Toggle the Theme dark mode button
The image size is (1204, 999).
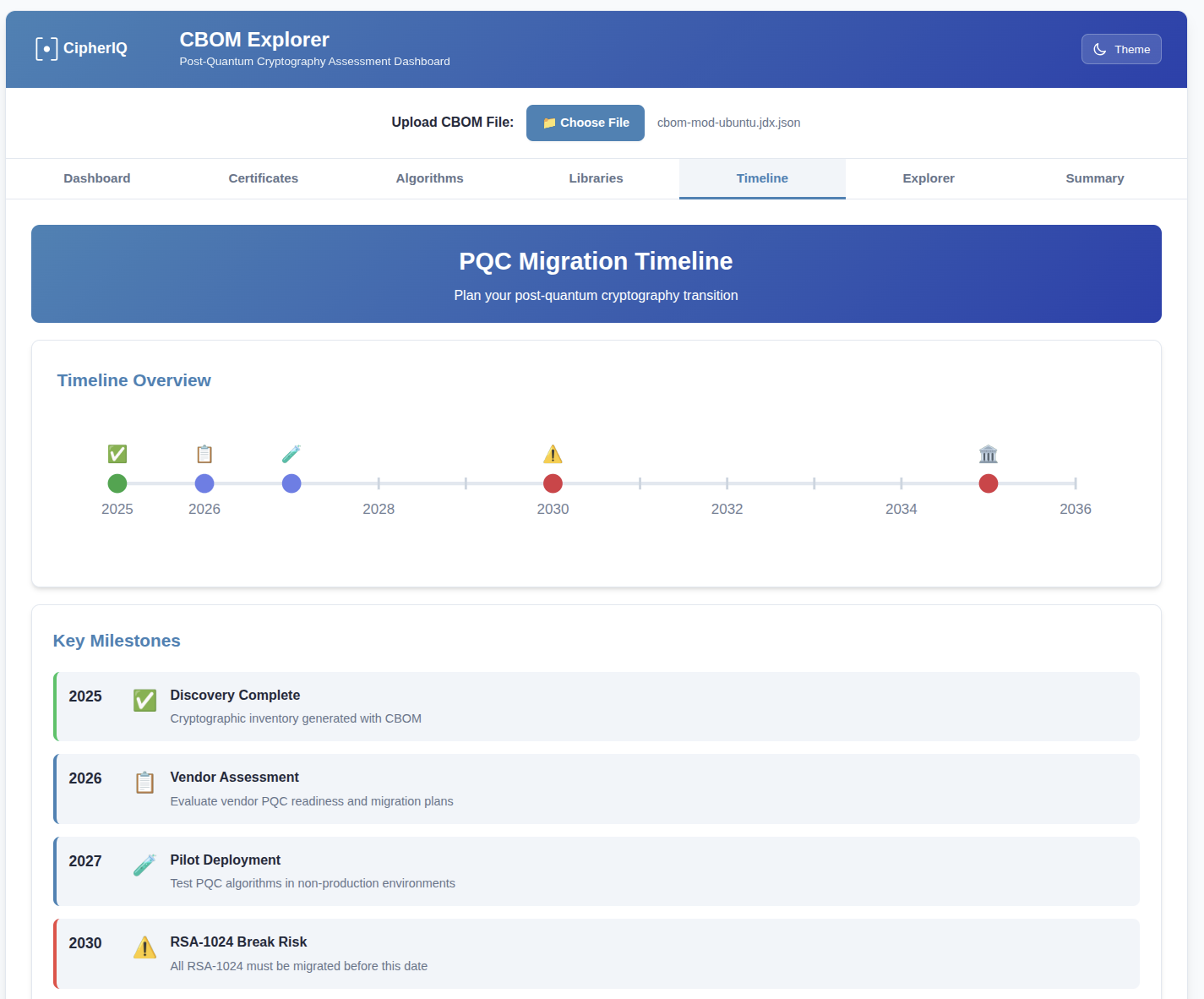tap(1120, 49)
